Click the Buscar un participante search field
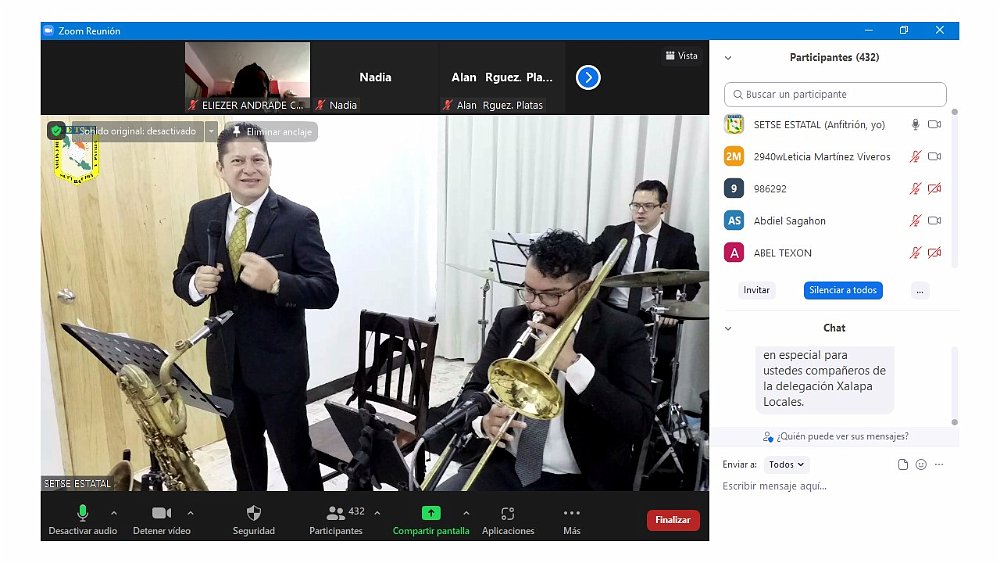1000x563 pixels. [x=835, y=95]
